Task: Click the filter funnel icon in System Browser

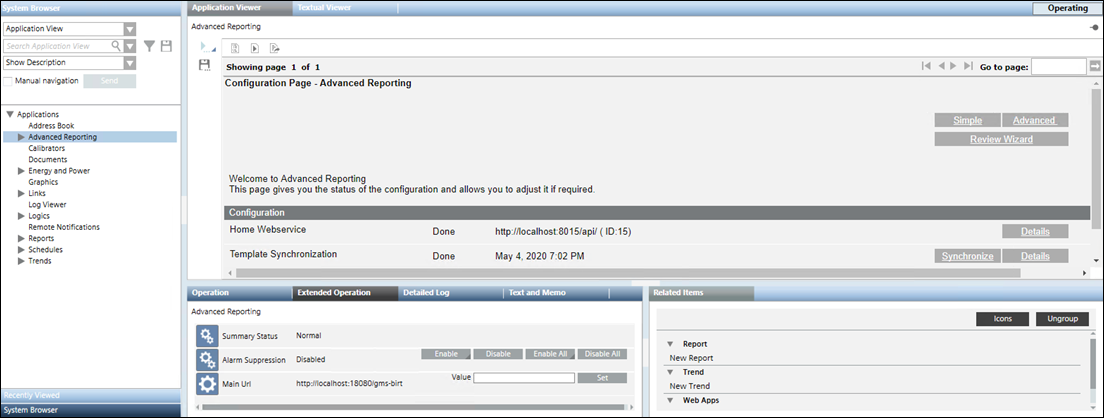Action: [x=149, y=46]
